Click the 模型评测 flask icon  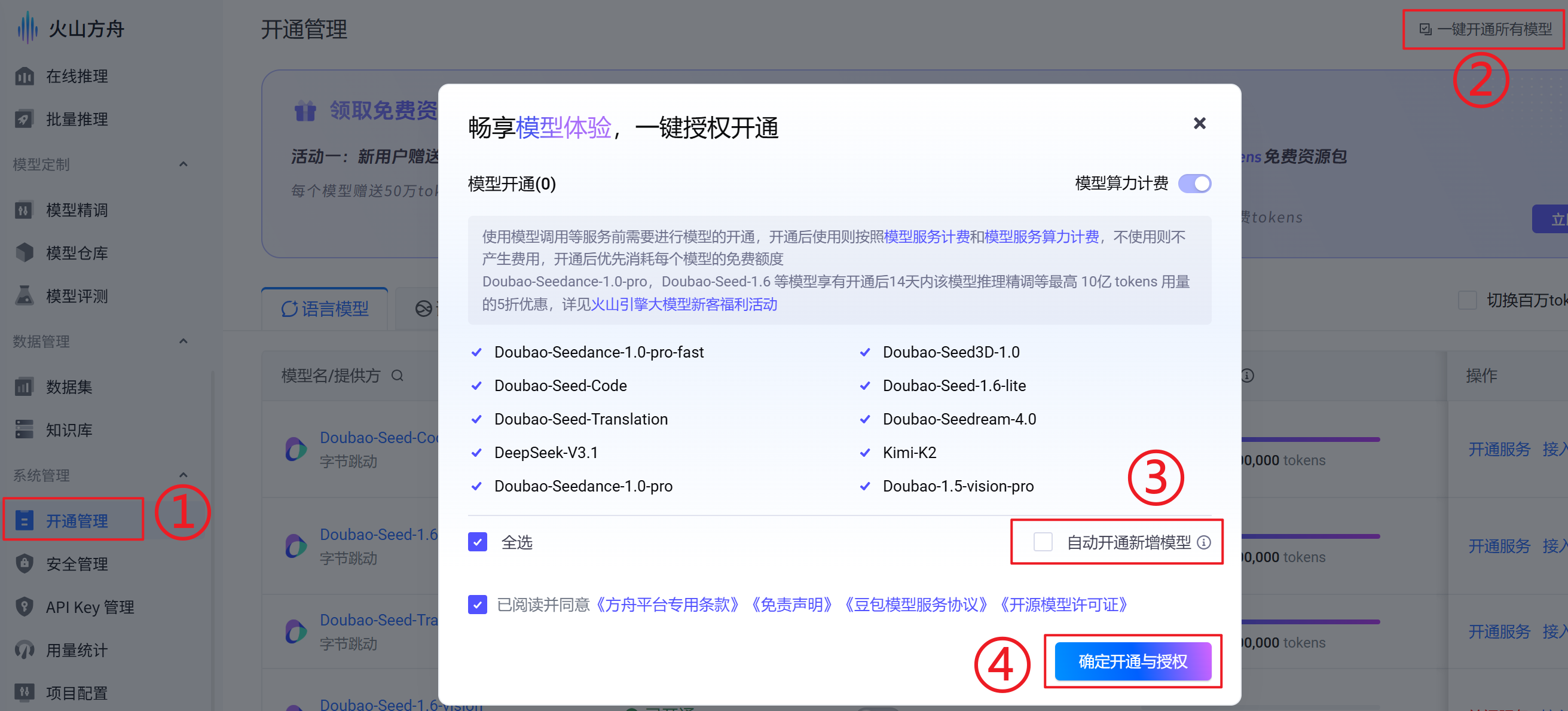25,296
